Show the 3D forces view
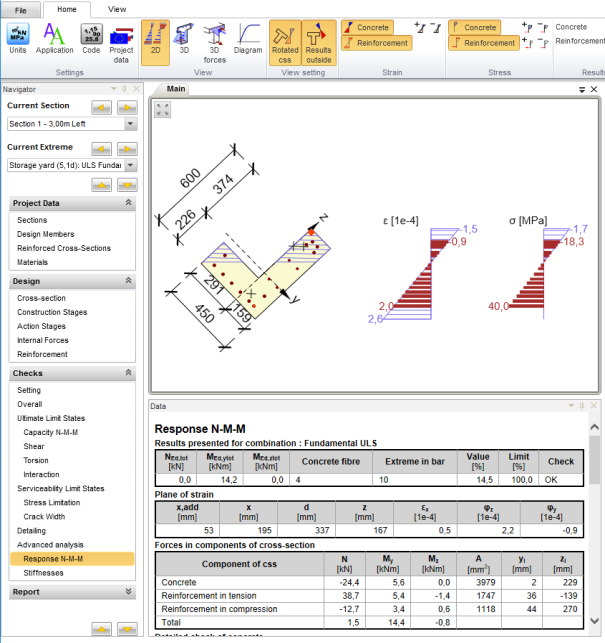 [x=215, y=40]
